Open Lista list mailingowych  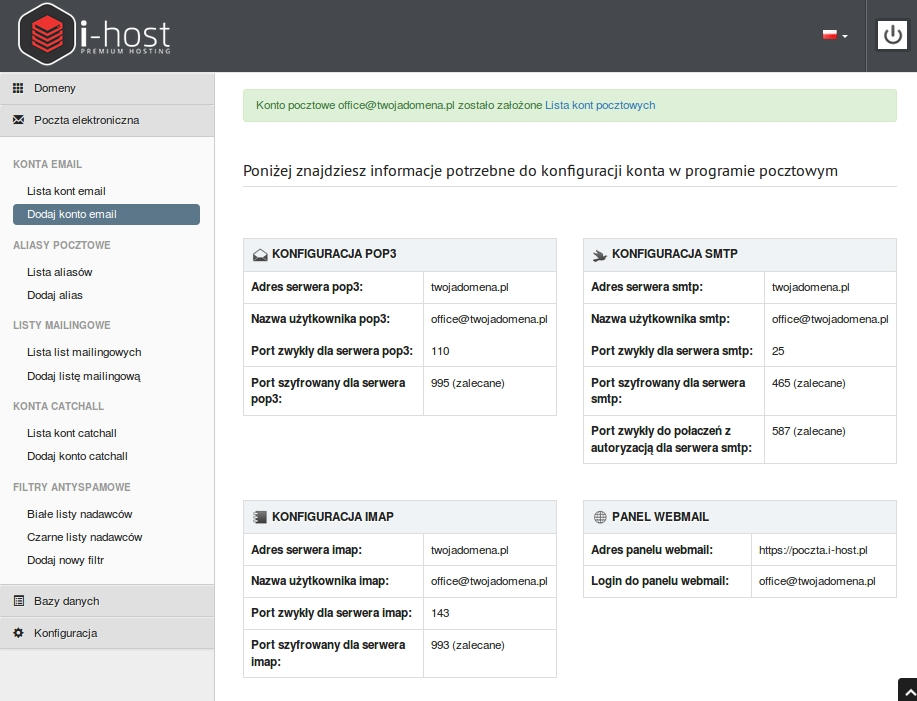[x=84, y=352]
